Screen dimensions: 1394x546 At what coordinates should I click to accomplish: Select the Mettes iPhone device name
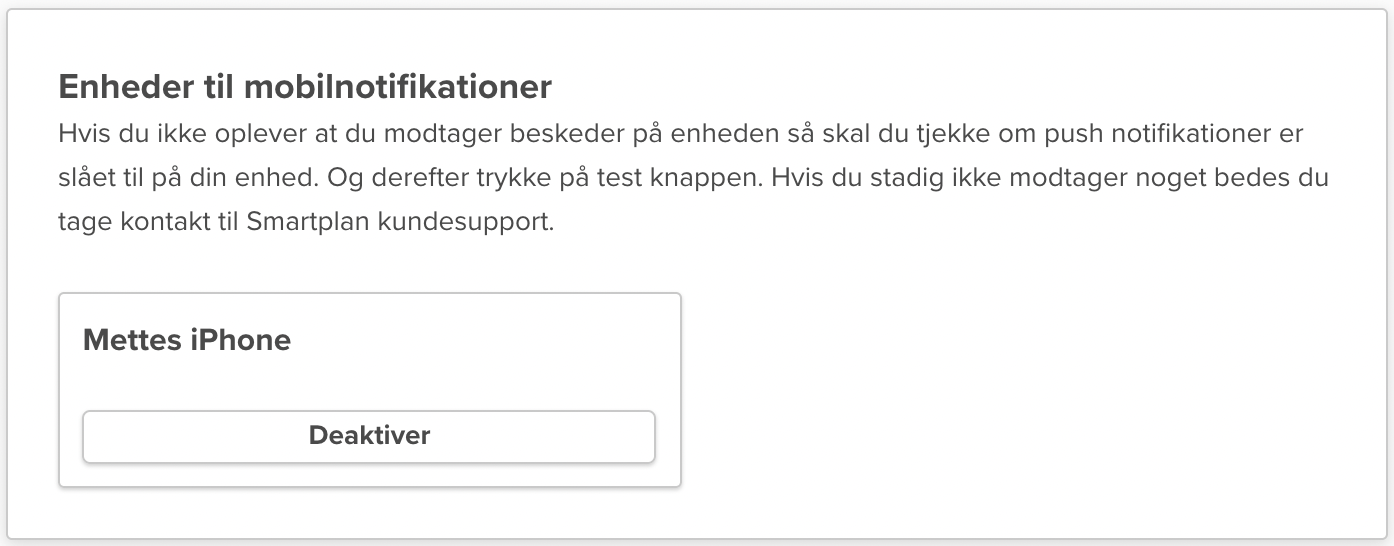pos(187,340)
